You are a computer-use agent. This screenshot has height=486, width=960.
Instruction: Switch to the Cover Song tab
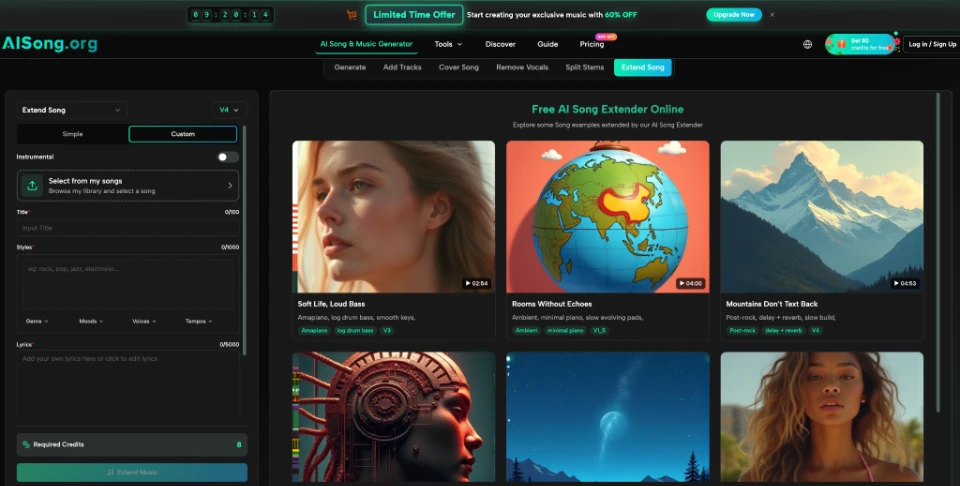(459, 67)
